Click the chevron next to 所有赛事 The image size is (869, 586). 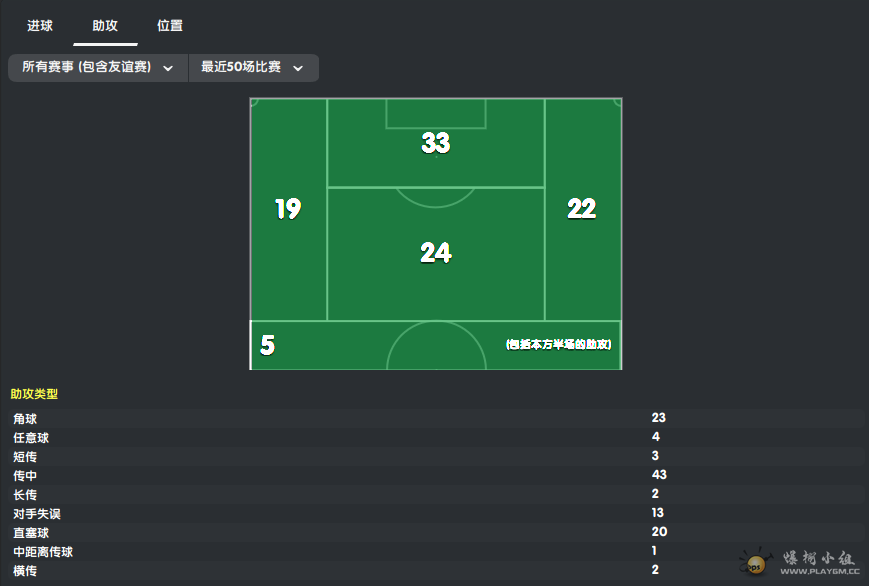coord(168,68)
